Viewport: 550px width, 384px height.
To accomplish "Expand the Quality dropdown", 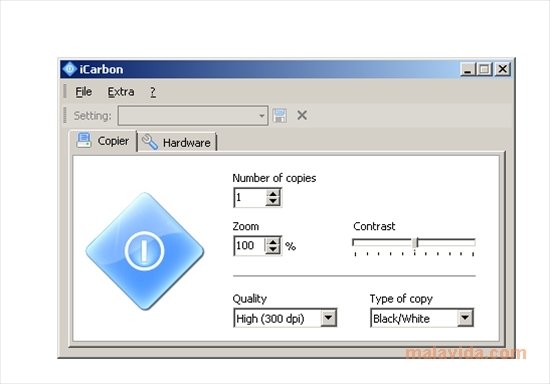I will [x=328, y=318].
